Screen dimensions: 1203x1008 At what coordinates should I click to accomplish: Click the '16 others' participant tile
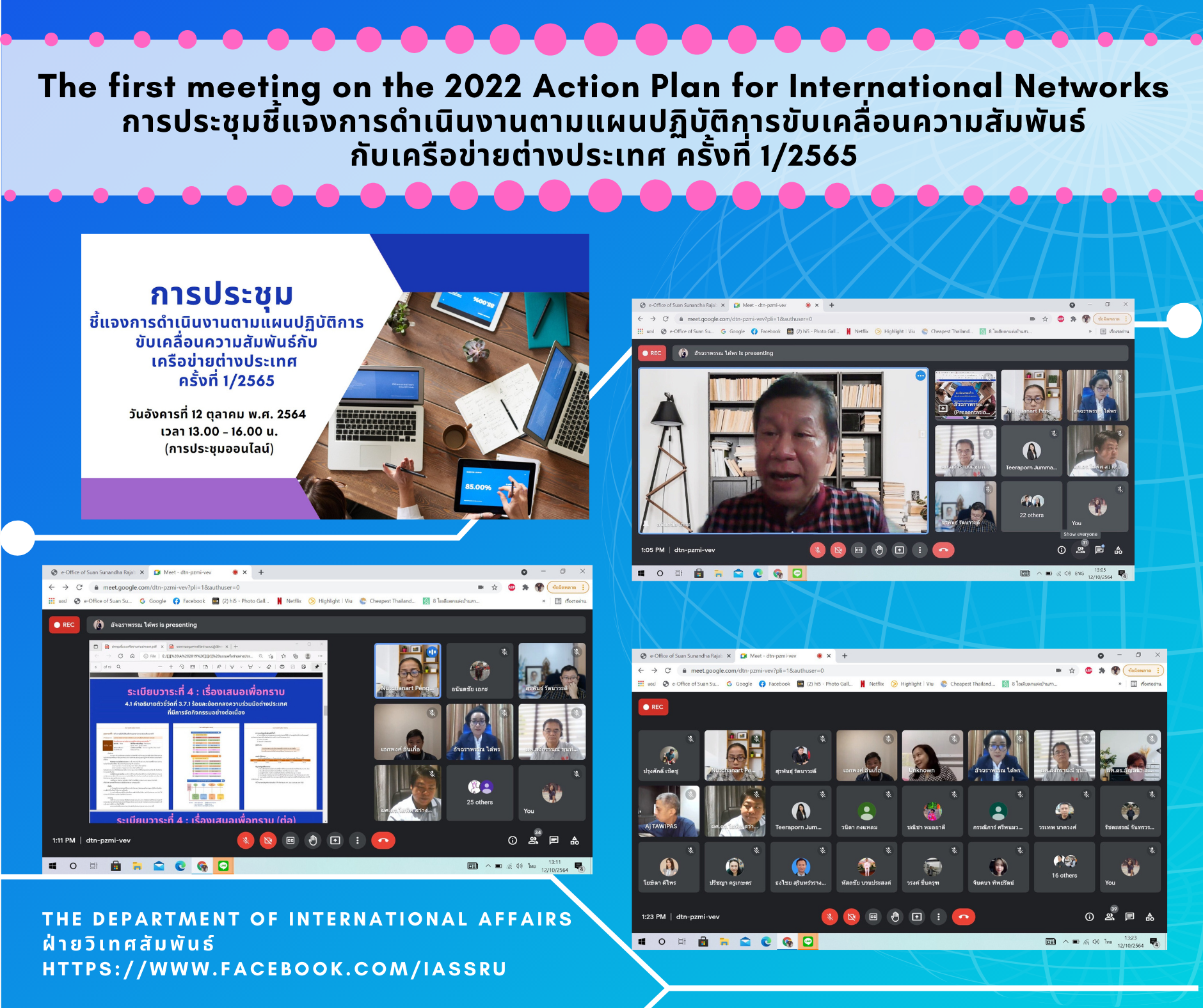[x=1064, y=867]
